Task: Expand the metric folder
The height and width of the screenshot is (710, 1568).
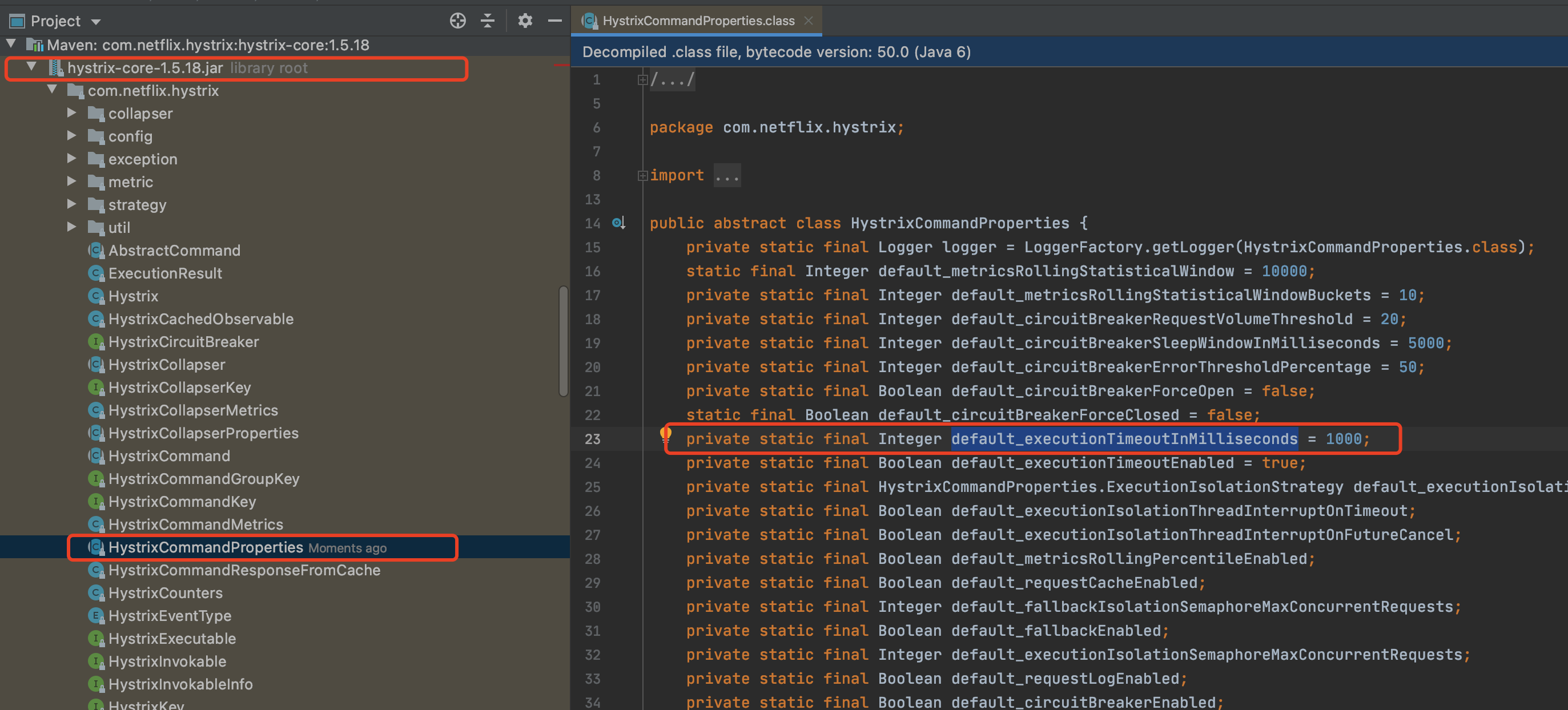Action: coord(72,181)
